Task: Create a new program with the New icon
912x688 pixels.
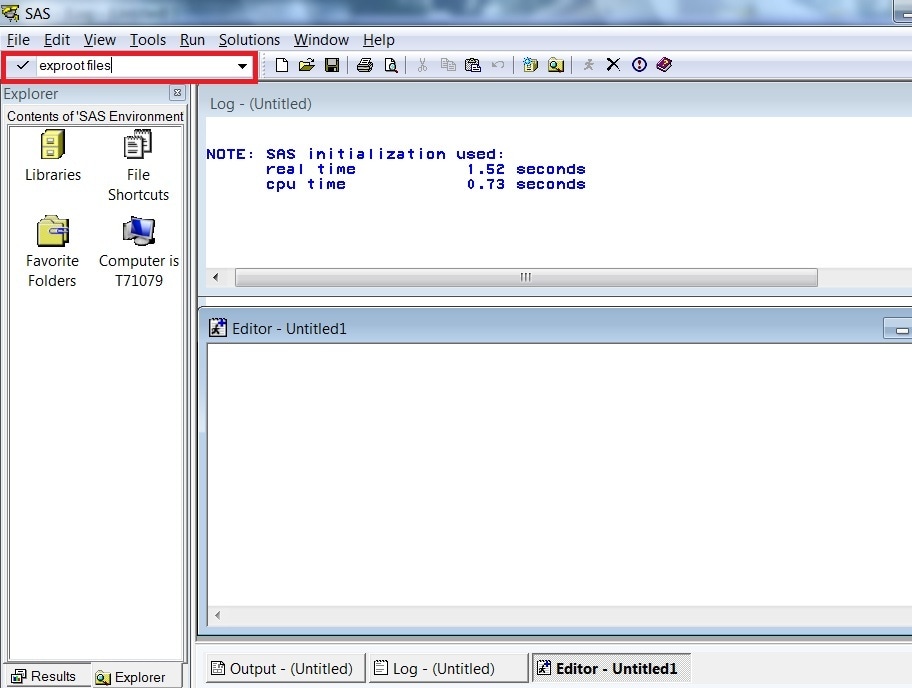Action: 282,64
